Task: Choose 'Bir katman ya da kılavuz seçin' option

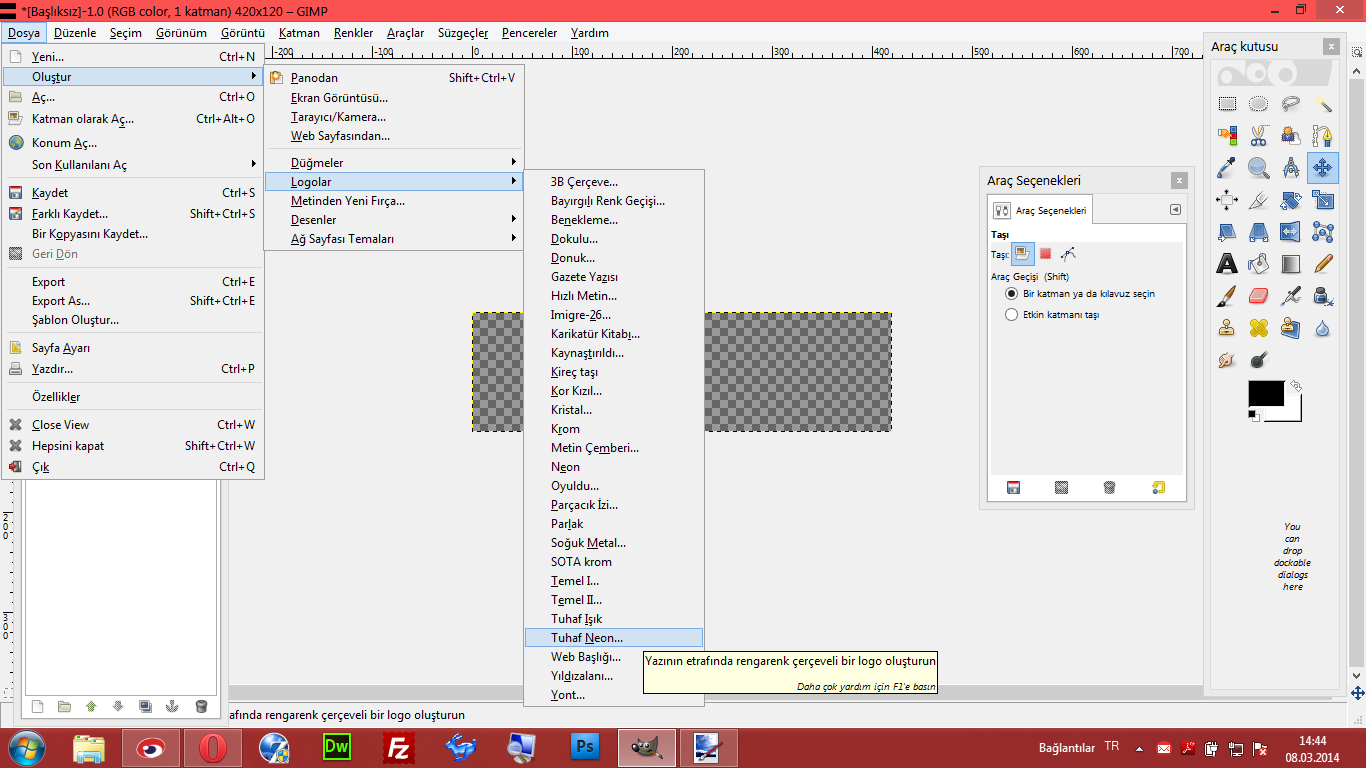Action: [x=1080, y=294]
